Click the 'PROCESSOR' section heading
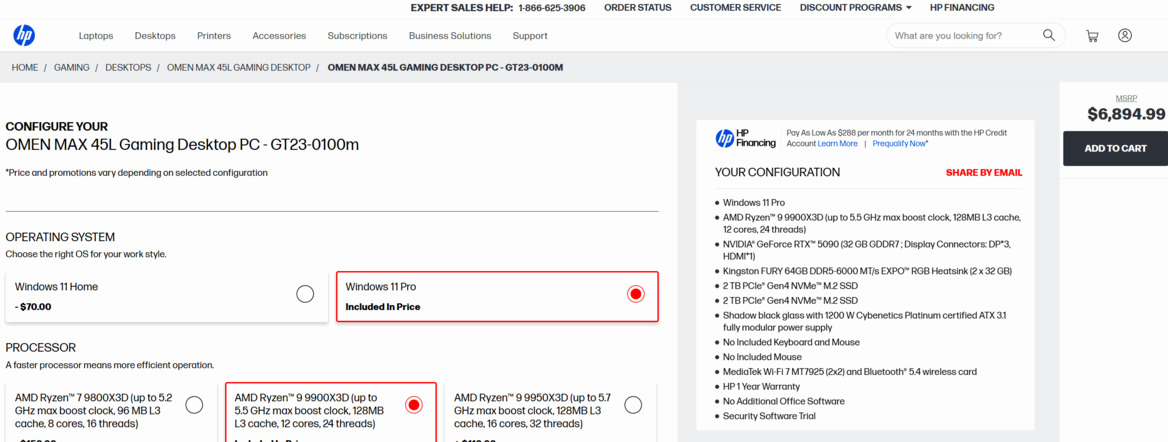This screenshot has height=442, width=1168. pyautogui.click(x=41, y=347)
